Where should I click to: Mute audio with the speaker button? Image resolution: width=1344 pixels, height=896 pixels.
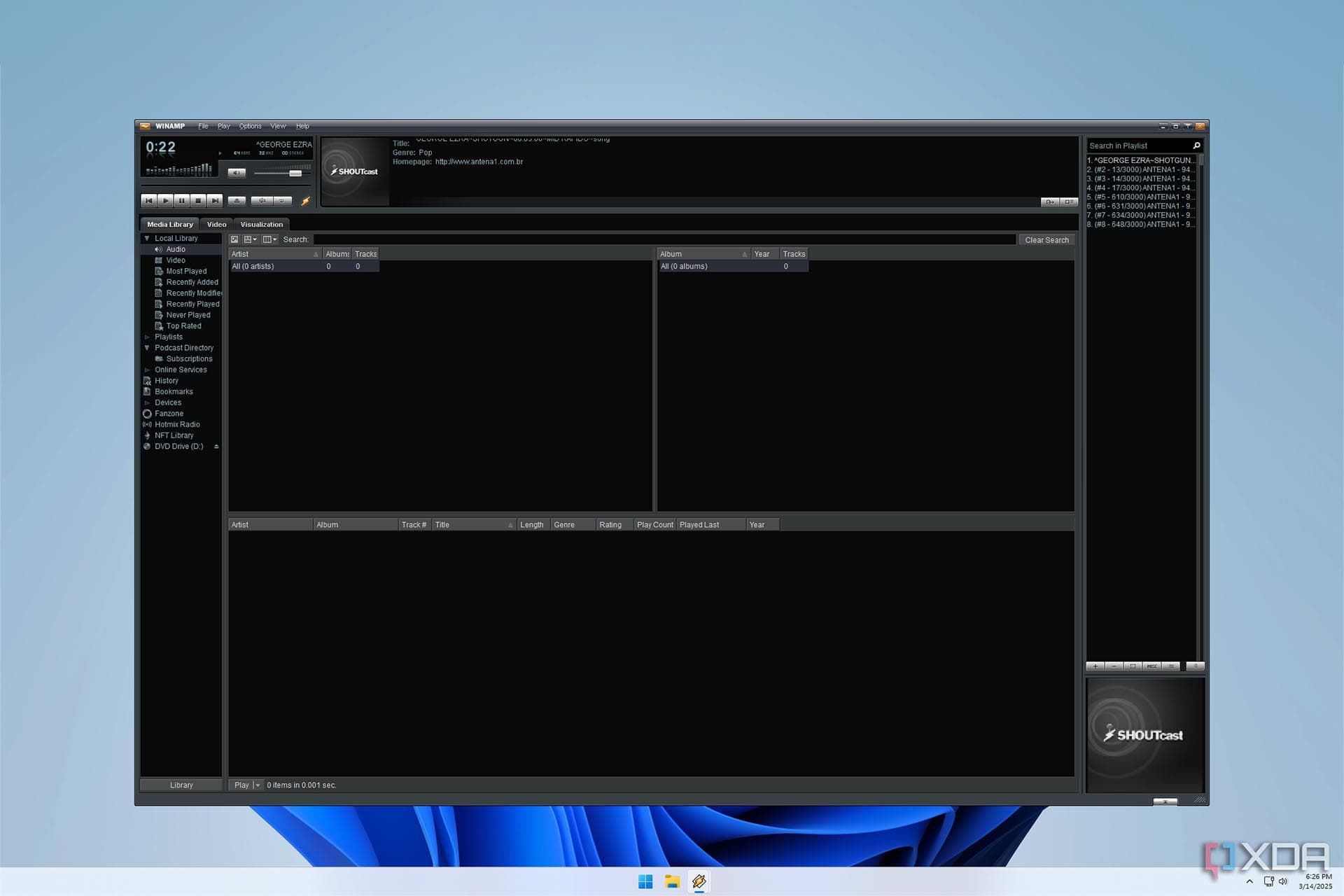(x=237, y=173)
